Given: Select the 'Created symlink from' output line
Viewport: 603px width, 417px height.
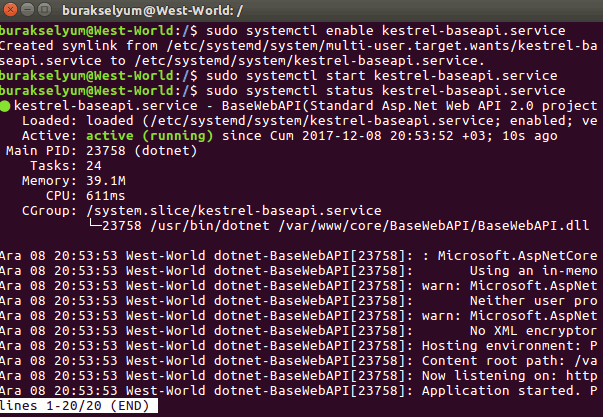Looking at the screenshot, I should click(x=298, y=45).
